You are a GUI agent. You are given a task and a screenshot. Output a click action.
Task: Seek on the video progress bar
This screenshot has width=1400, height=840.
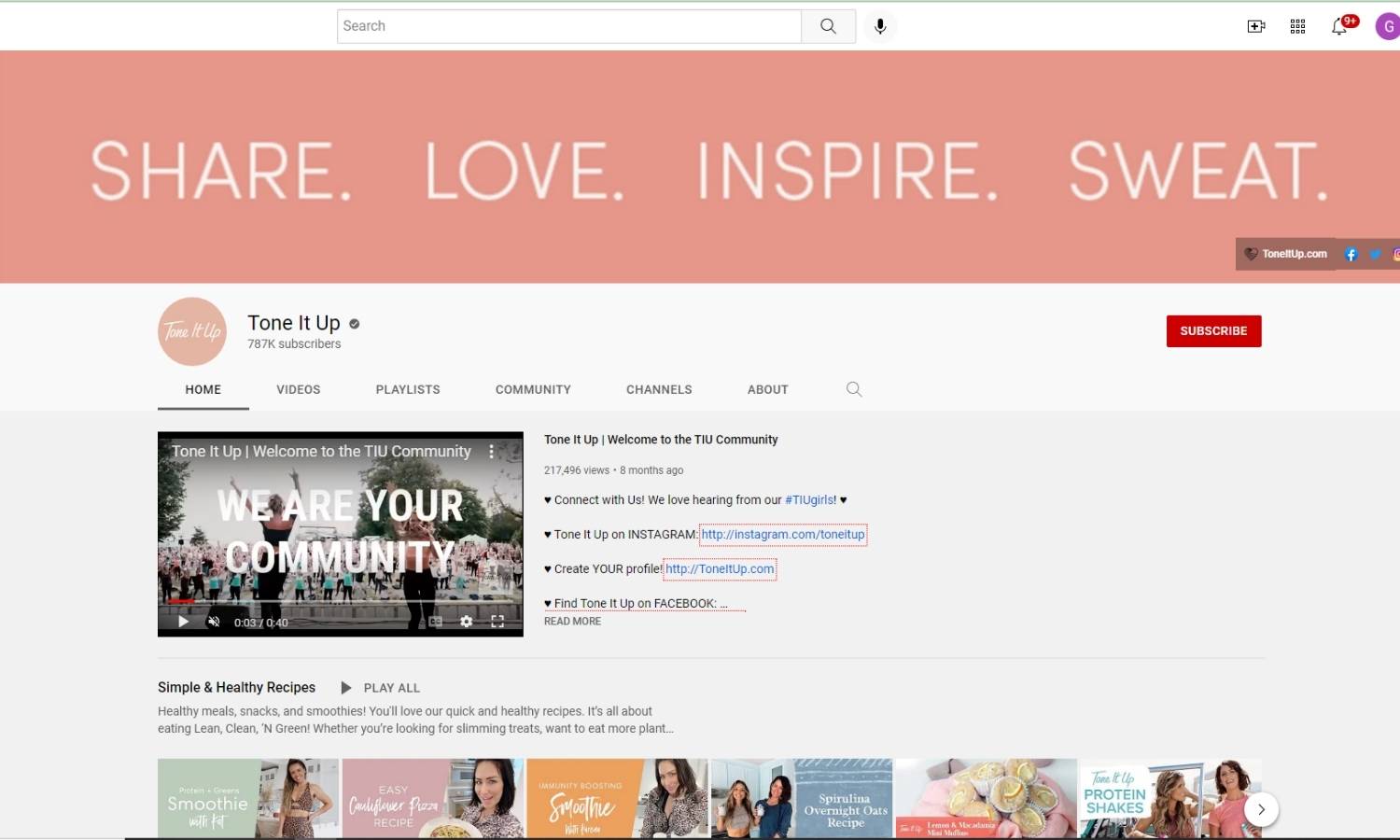(341, 602)
